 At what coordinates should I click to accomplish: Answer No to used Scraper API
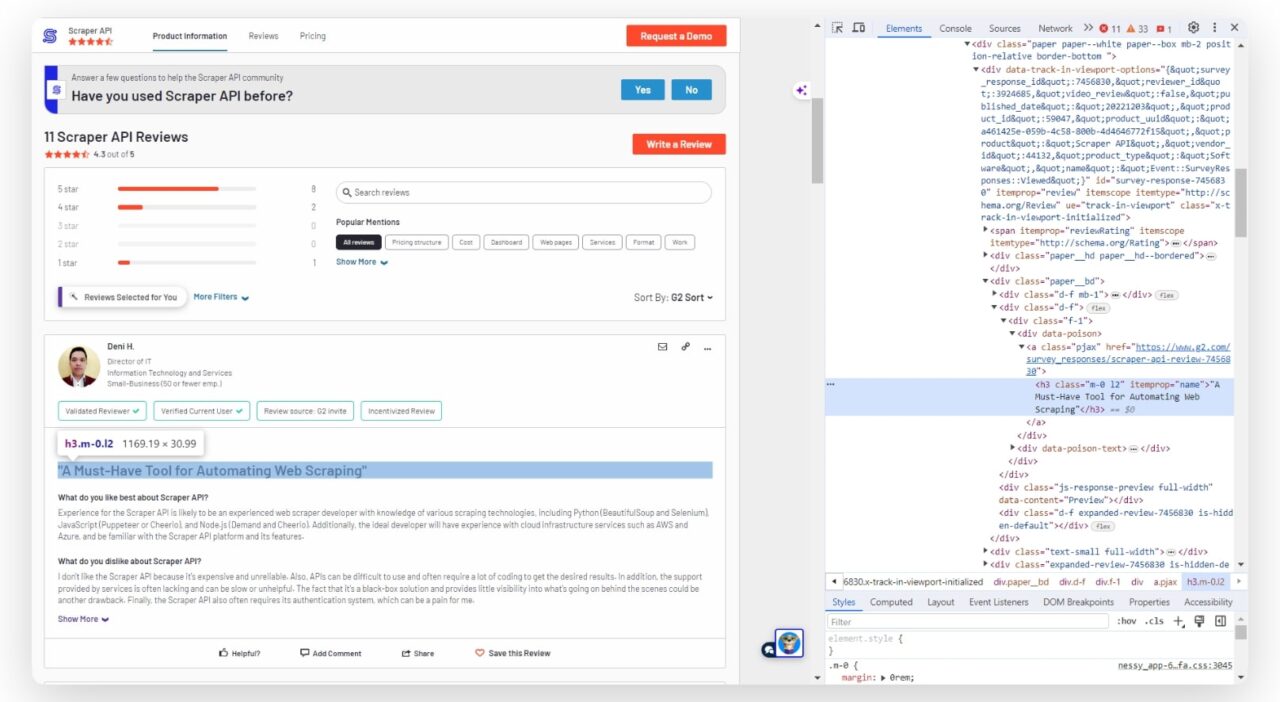point(691,90)
